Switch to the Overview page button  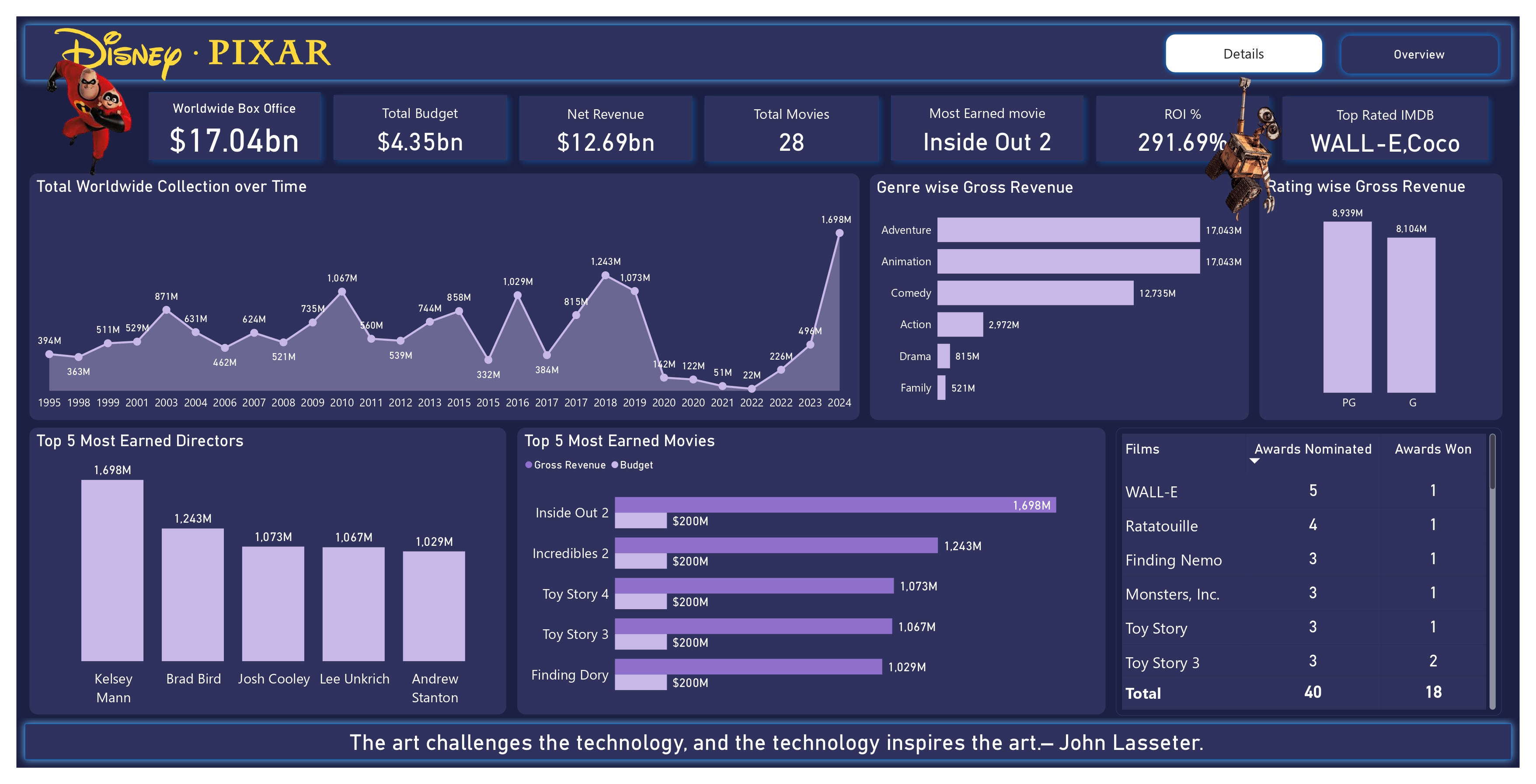(x=1418, y=54)
